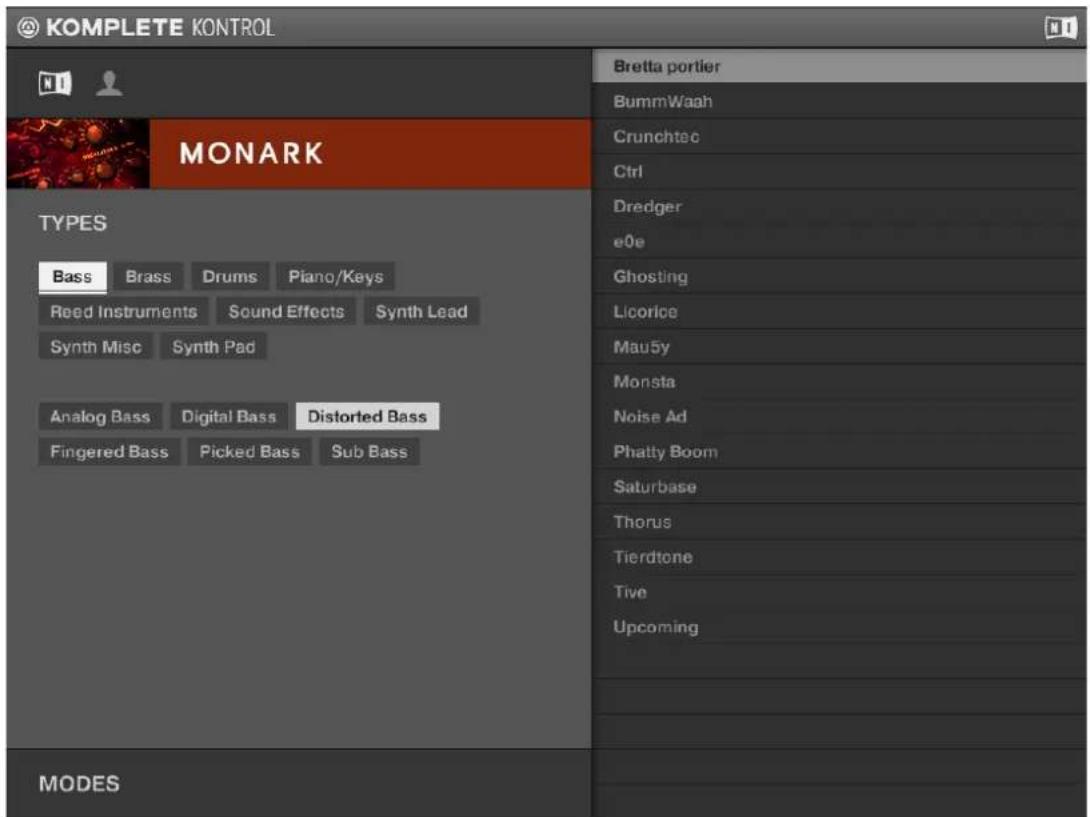The image size is (1090, 817).
Task: Select the Picked Bass sub-type
Action: (250, 452)
